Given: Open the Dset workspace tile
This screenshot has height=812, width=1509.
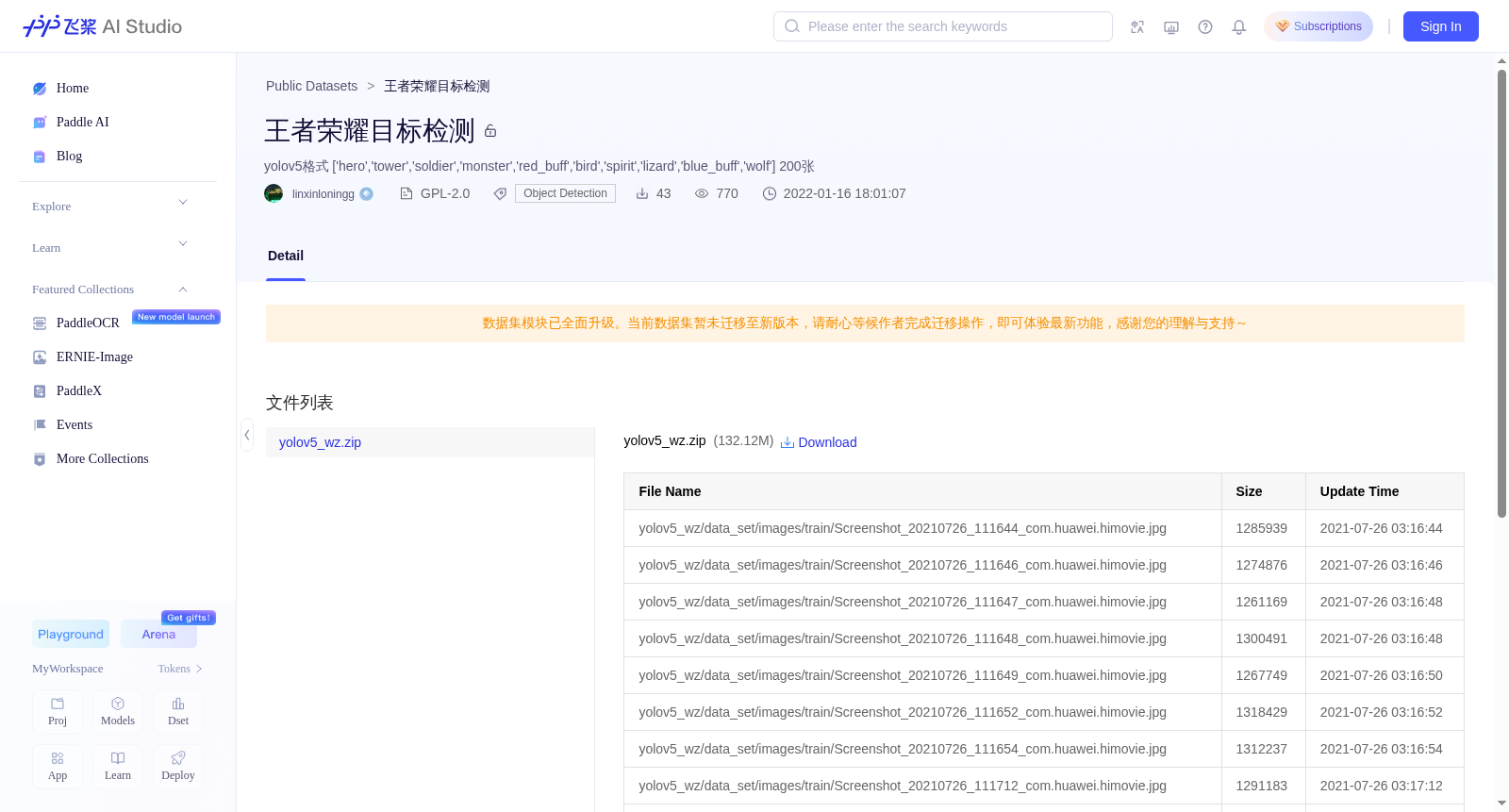Looking at the screenshot, I should pos(178,712).
